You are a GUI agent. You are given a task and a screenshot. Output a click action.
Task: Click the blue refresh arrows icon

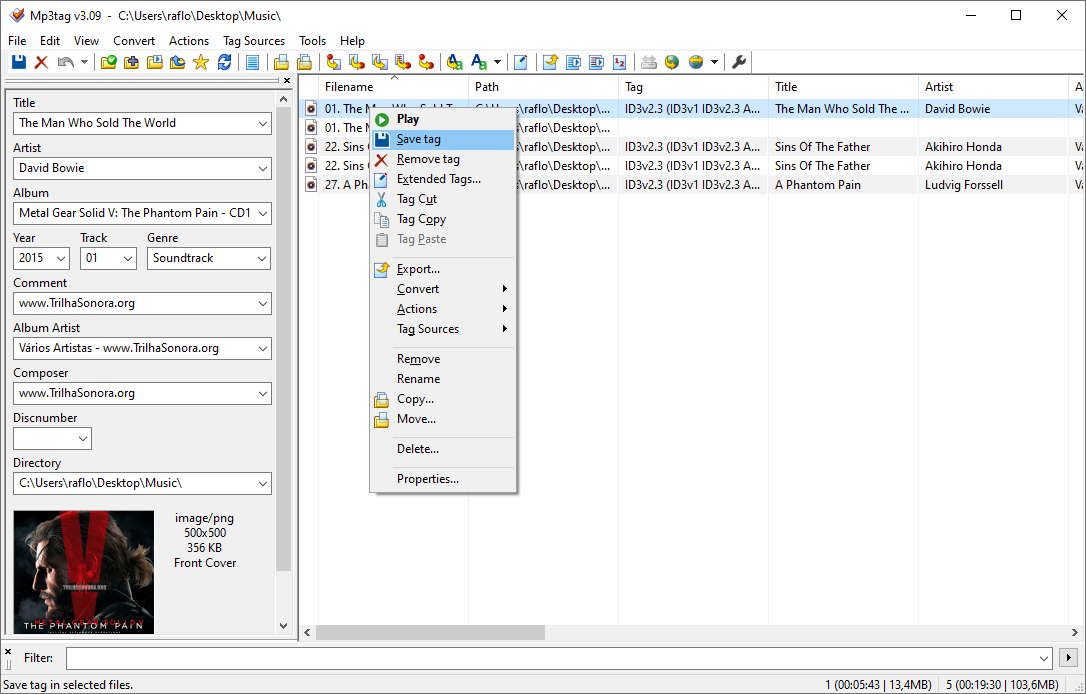tap(224, 62)
